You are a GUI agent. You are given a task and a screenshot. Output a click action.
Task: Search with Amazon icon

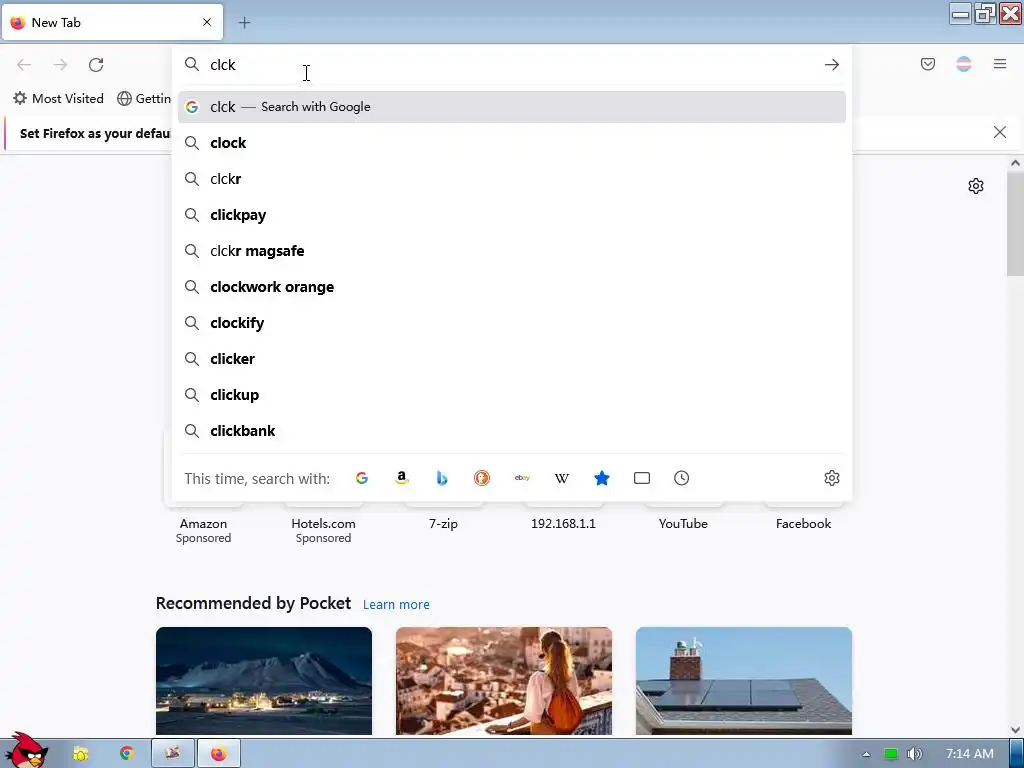[402, 478]
